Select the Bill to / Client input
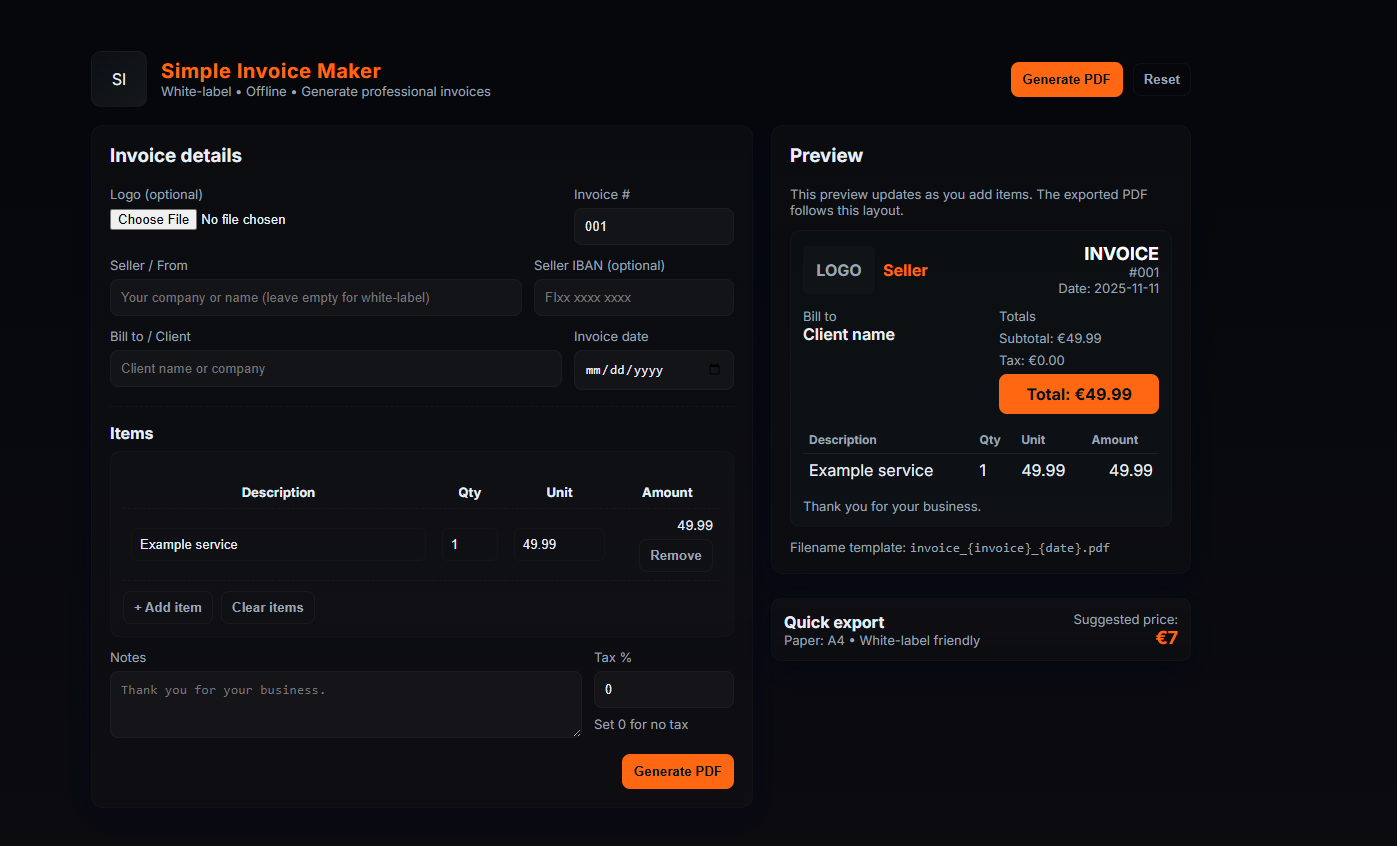Image resolution: width=1397 pixels, height=846 pixels. 335,369
